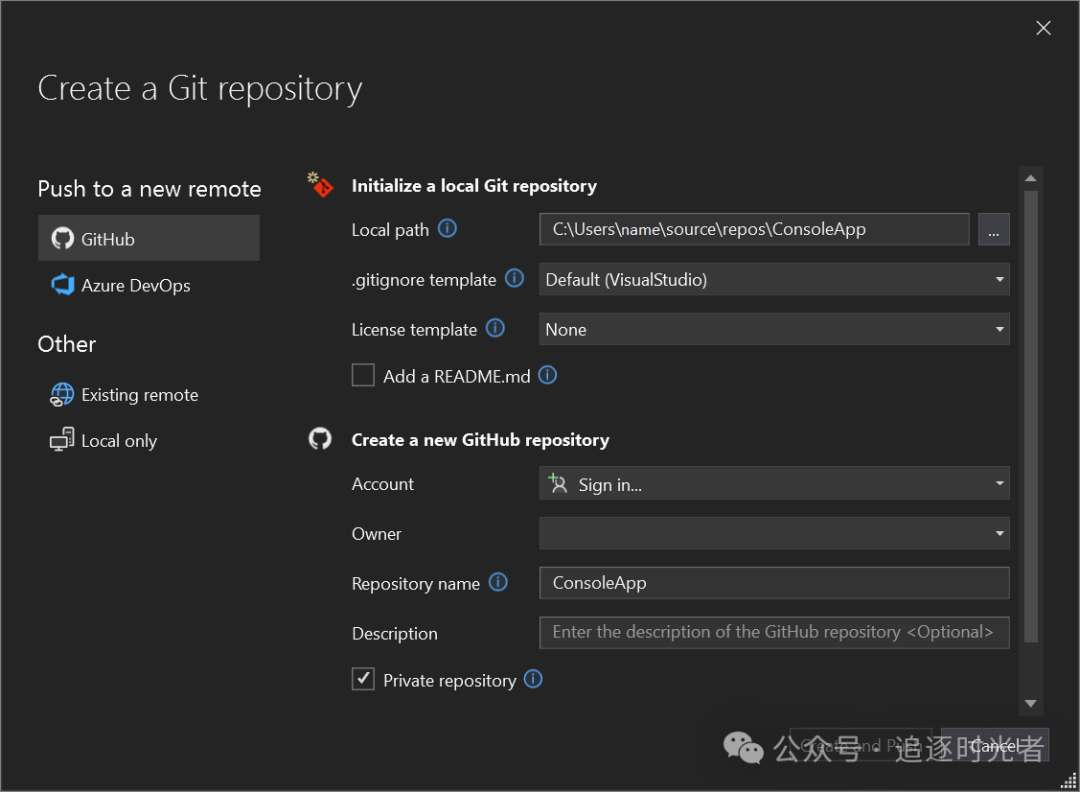The image size is (1080, 792).
Task: Click the Description input field
Action: 773,632
